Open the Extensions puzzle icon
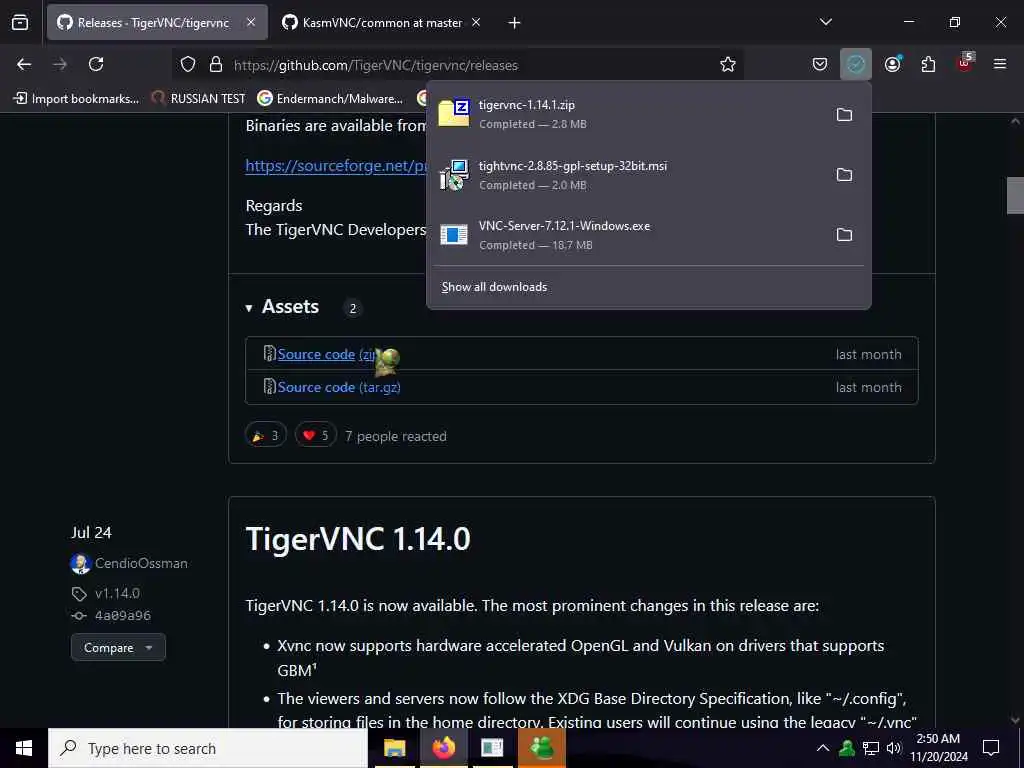This screenshot has height=768, width=1024. click(x=928, y=64)
